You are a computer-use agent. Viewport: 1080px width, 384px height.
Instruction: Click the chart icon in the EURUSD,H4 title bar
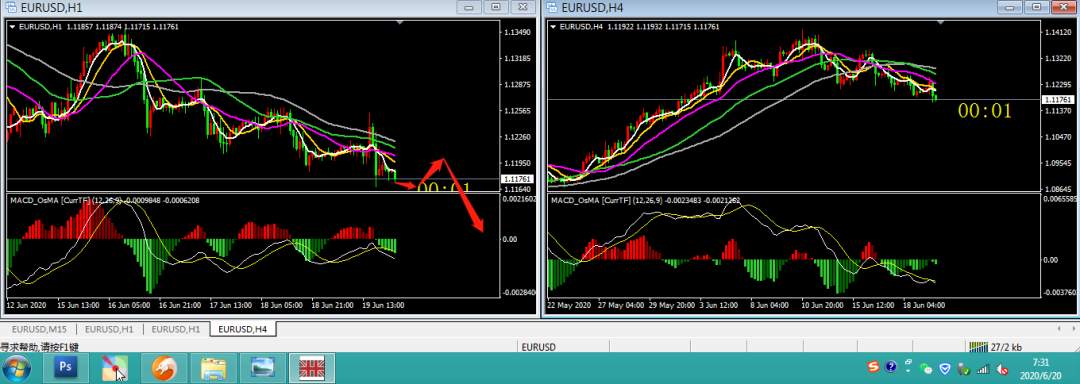pos(552,8)
